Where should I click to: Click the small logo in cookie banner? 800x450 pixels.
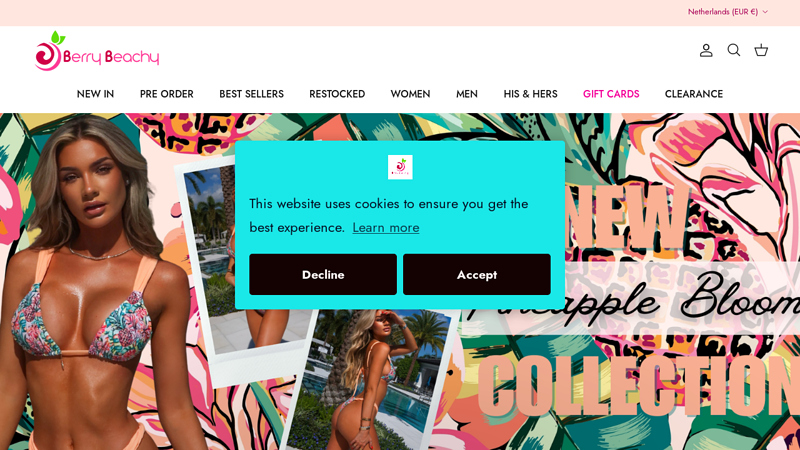400,167
